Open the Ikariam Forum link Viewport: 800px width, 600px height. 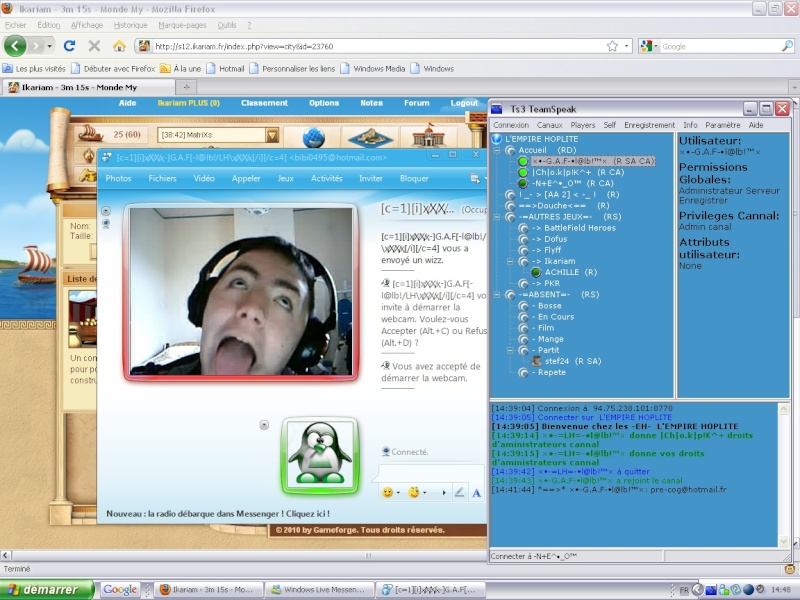coord(417,103)
